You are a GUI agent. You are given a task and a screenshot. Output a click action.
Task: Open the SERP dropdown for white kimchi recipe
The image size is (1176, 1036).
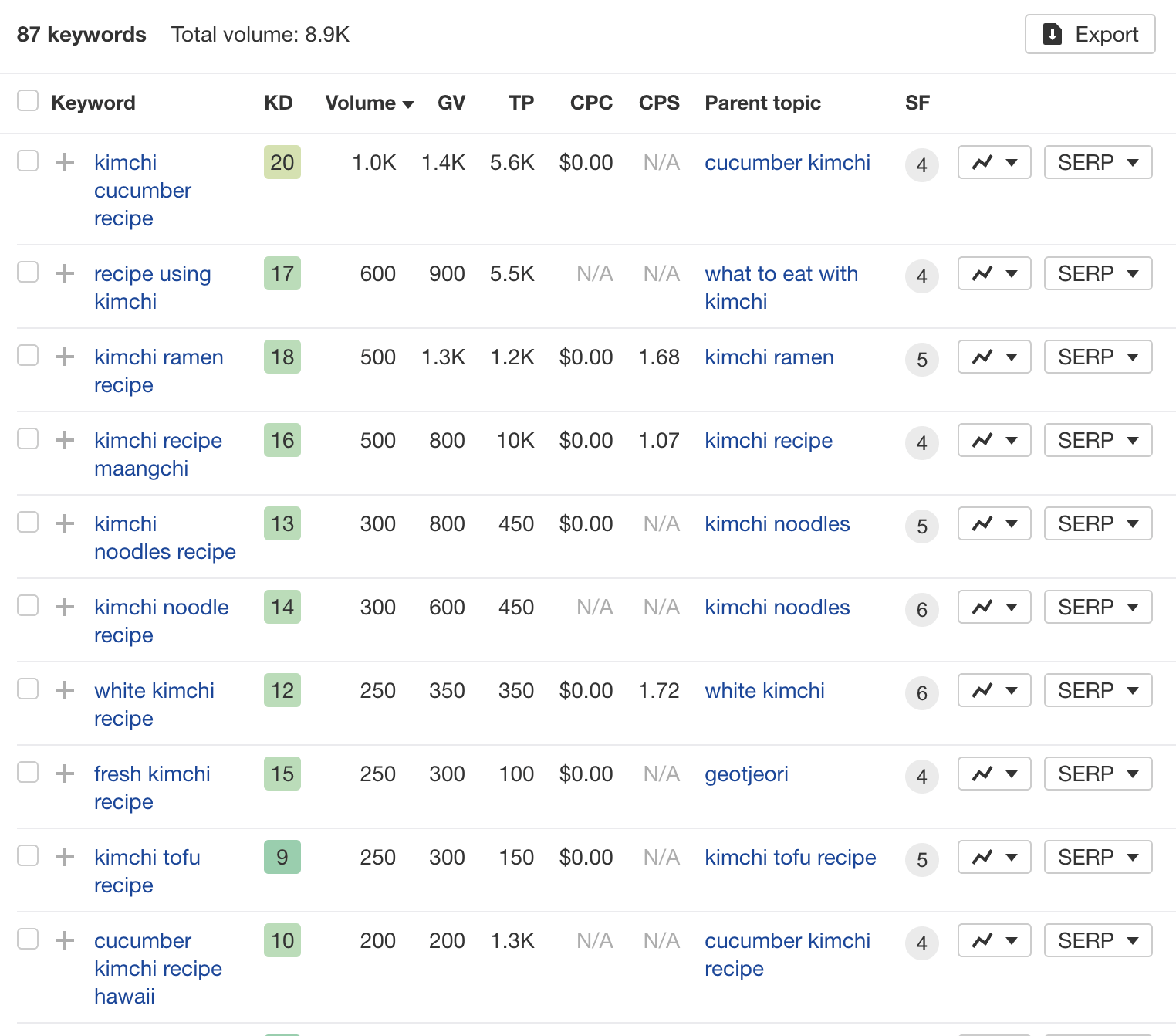click(x=1097, y=690)
